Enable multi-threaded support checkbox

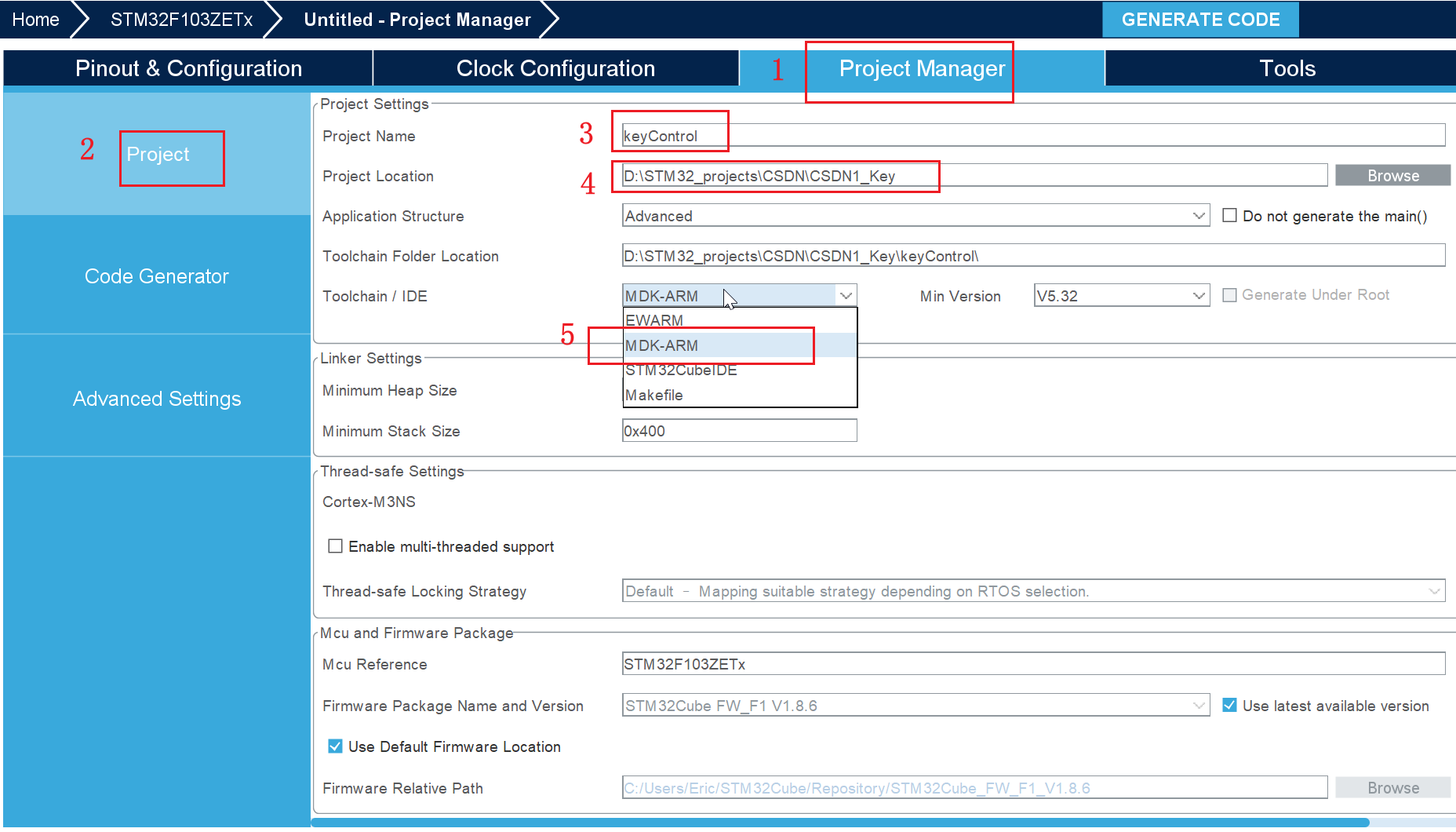[335, 546]
